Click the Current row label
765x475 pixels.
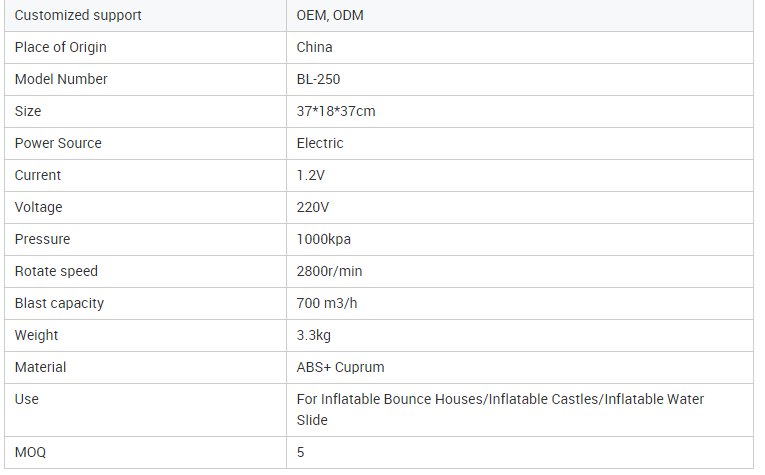point(38,175)
